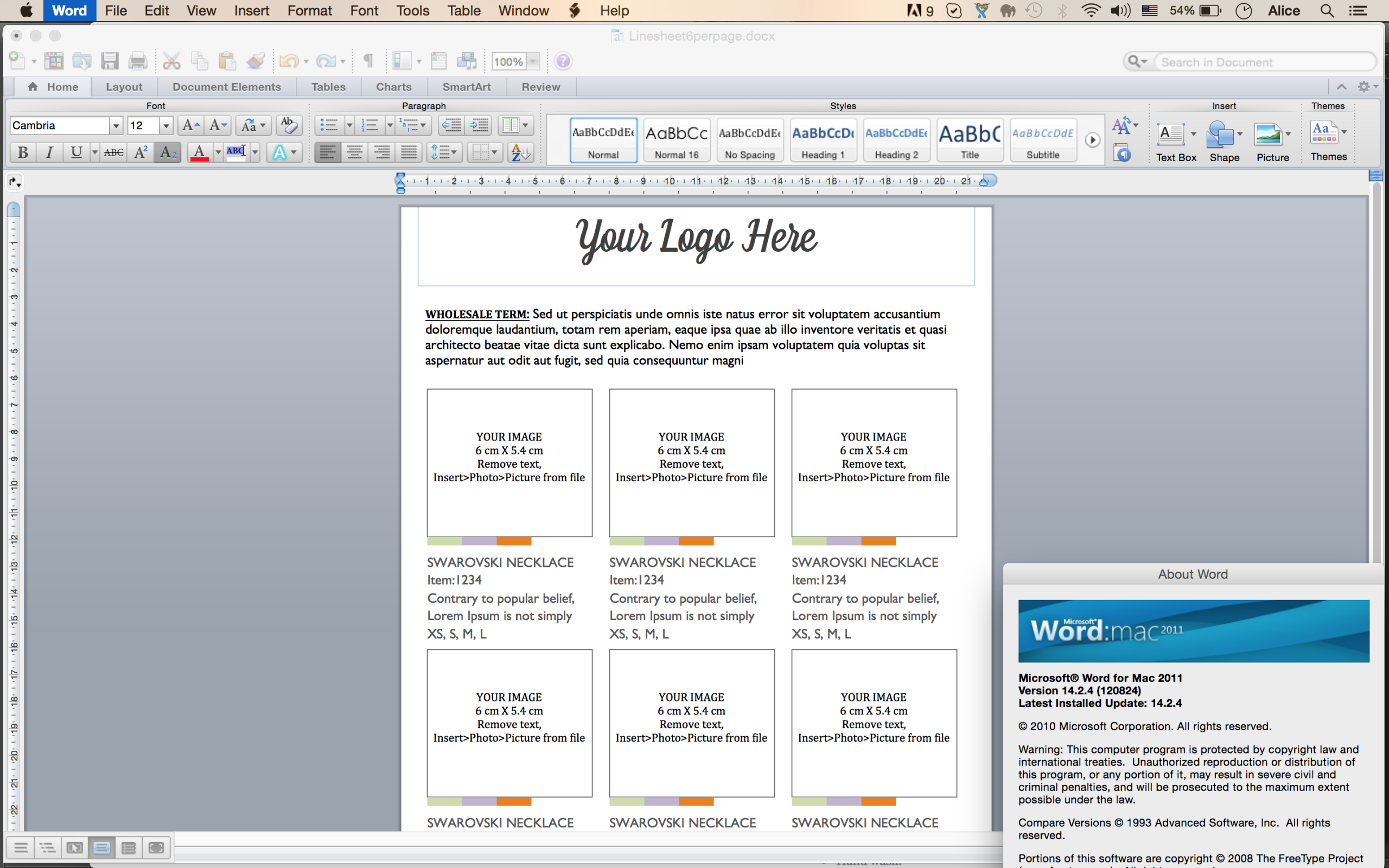Apply red font color swatch
This screenshot has width=1389, height=868.
coord(199,152)
